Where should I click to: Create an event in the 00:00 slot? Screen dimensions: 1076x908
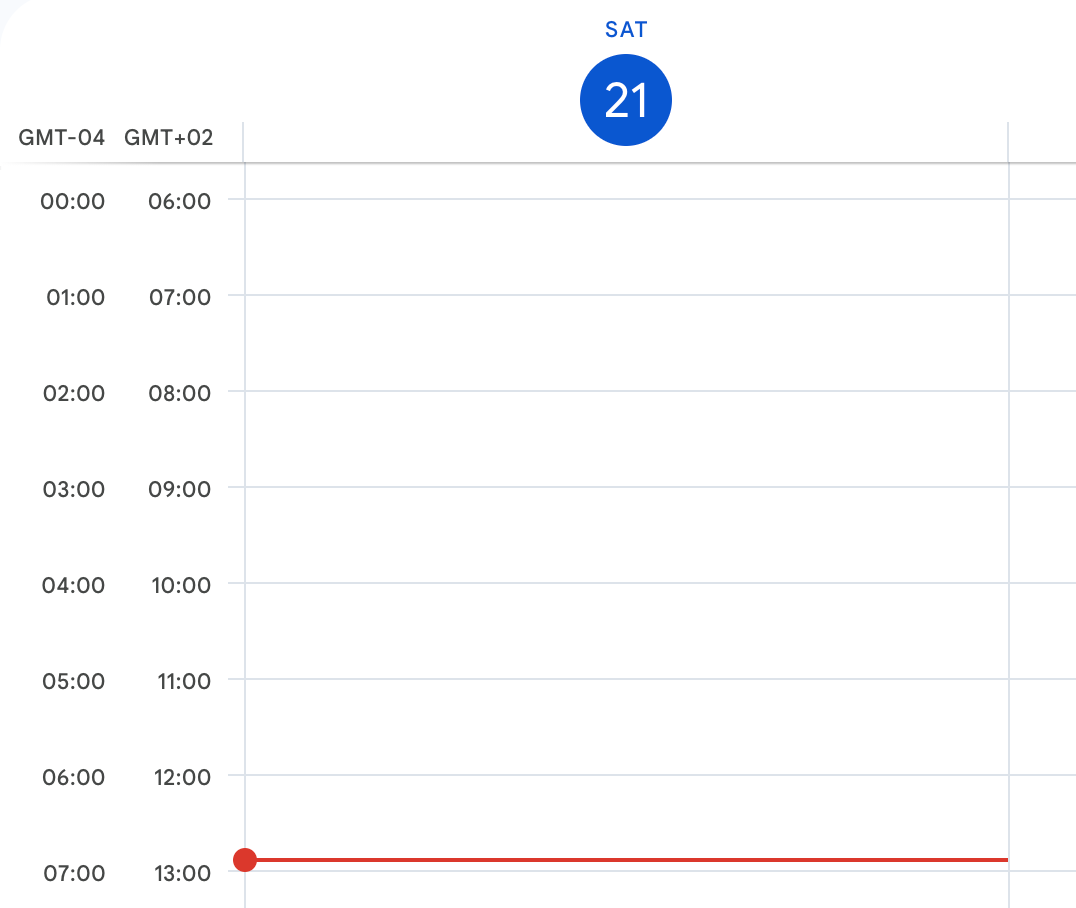(x=627, y=247)
